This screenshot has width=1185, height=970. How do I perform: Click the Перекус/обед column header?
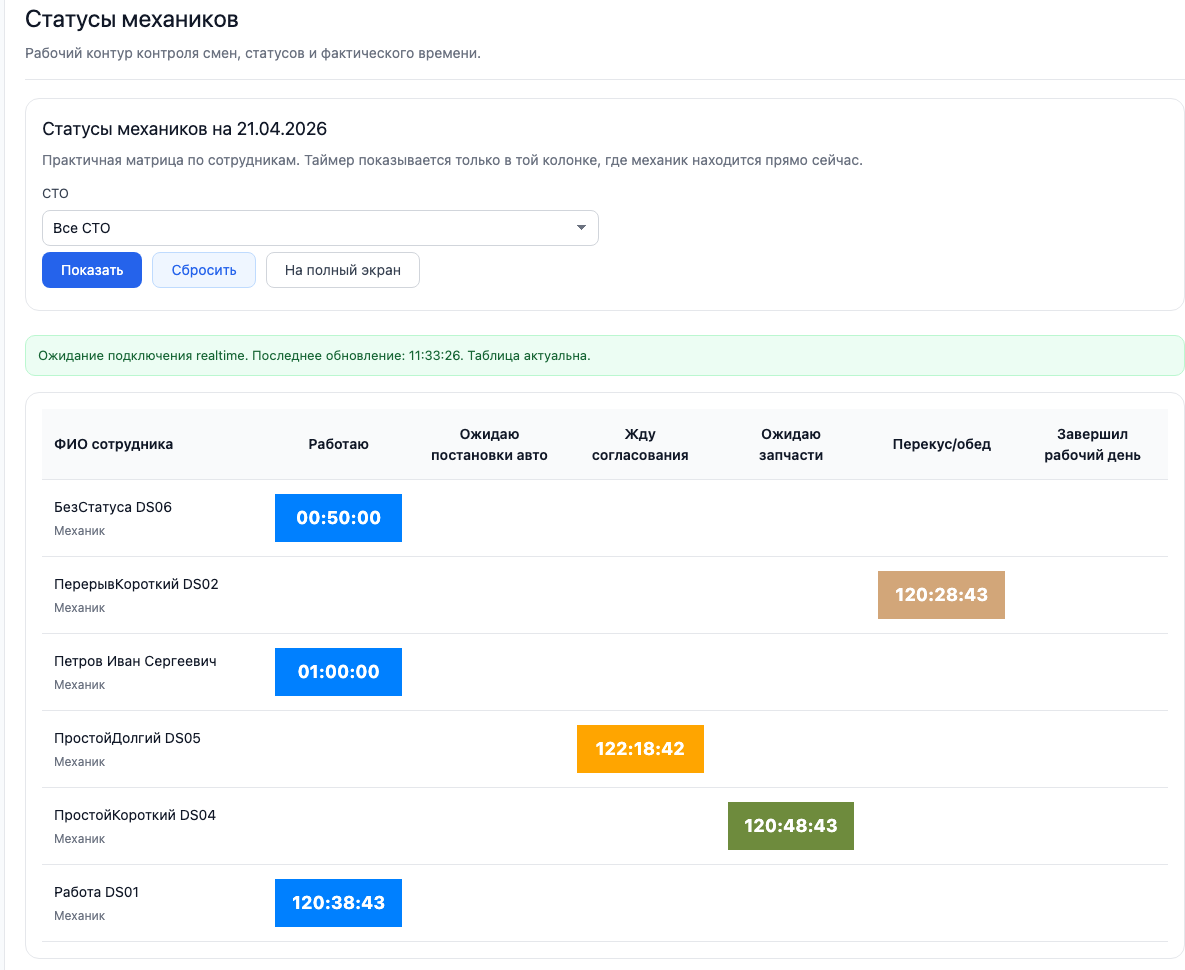(941, 444)
